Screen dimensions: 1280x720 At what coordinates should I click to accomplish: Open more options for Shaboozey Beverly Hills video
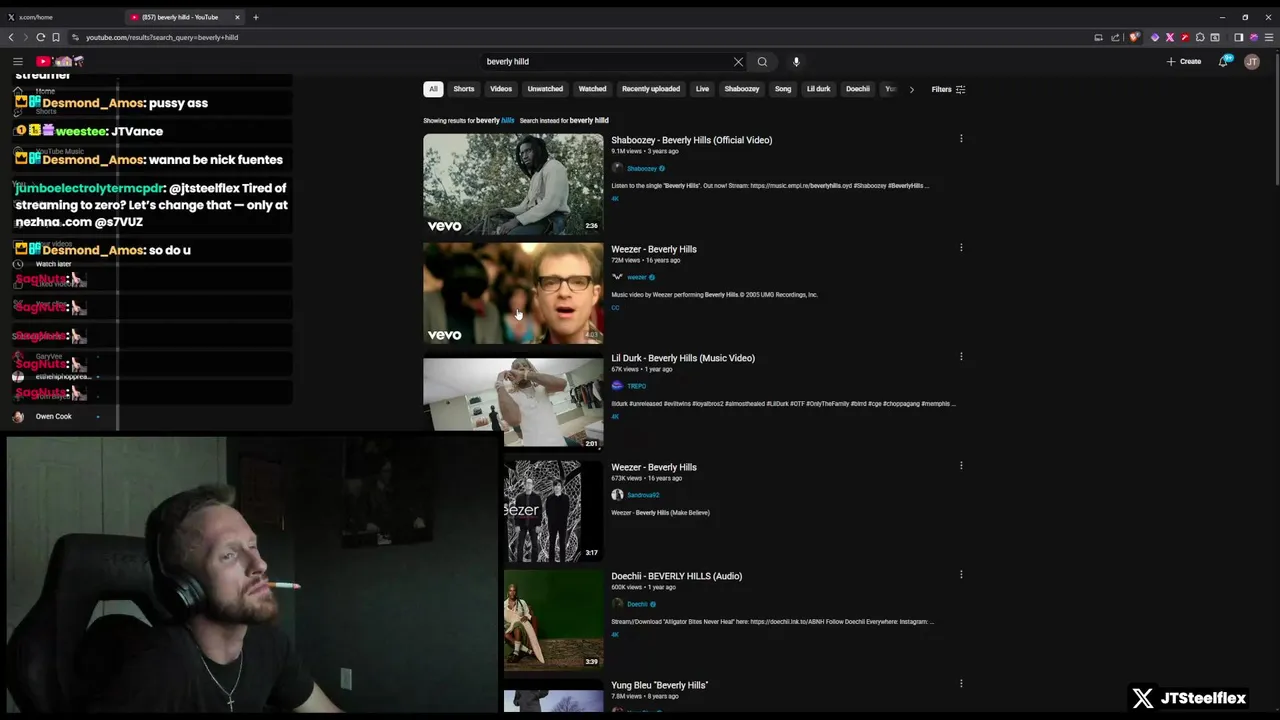click(961, 139)
